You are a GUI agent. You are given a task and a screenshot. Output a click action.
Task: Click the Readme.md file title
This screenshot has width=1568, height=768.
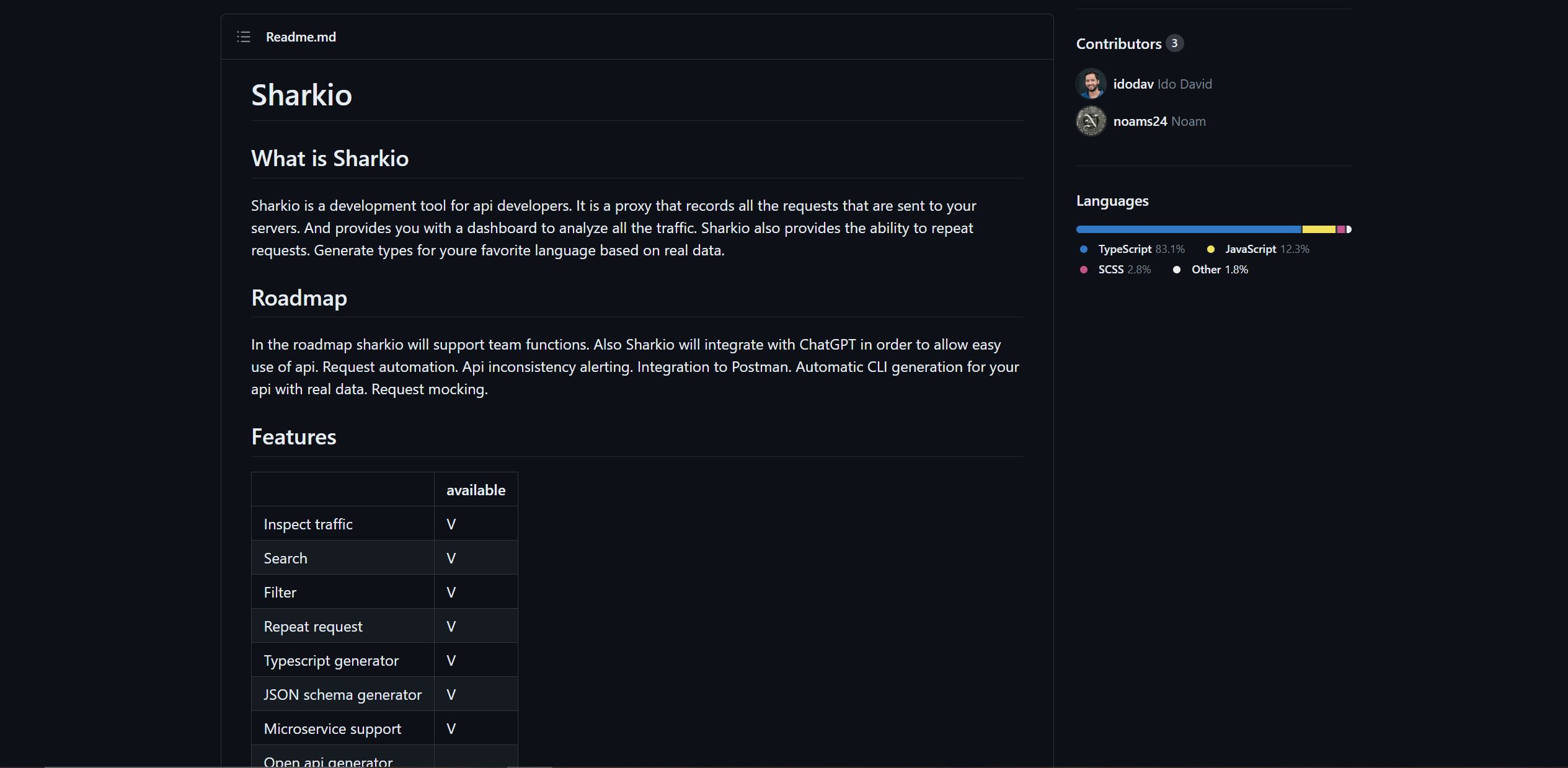301,37
